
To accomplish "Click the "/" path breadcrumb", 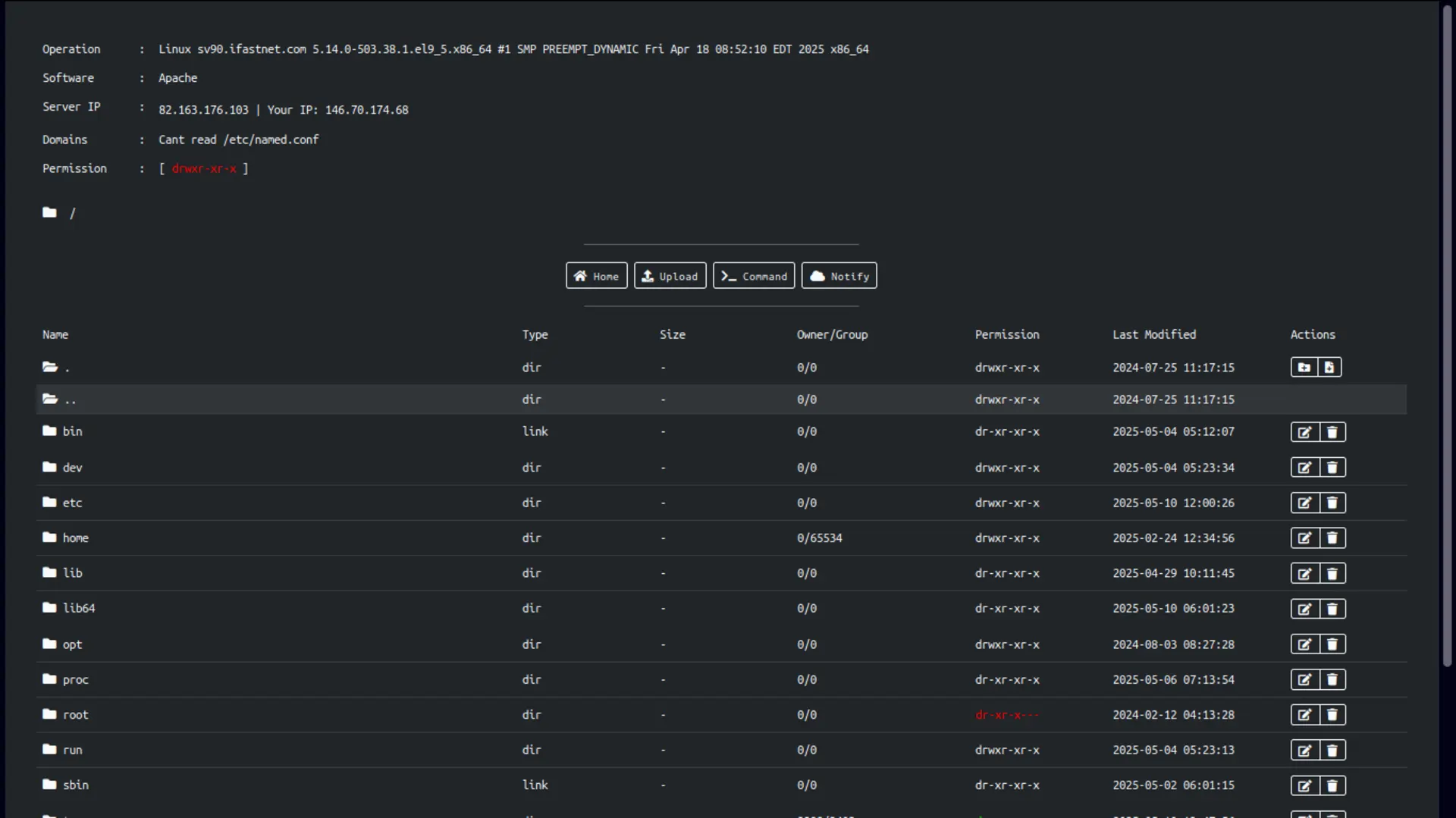I will pyautogui.click(x=73, y=214).
